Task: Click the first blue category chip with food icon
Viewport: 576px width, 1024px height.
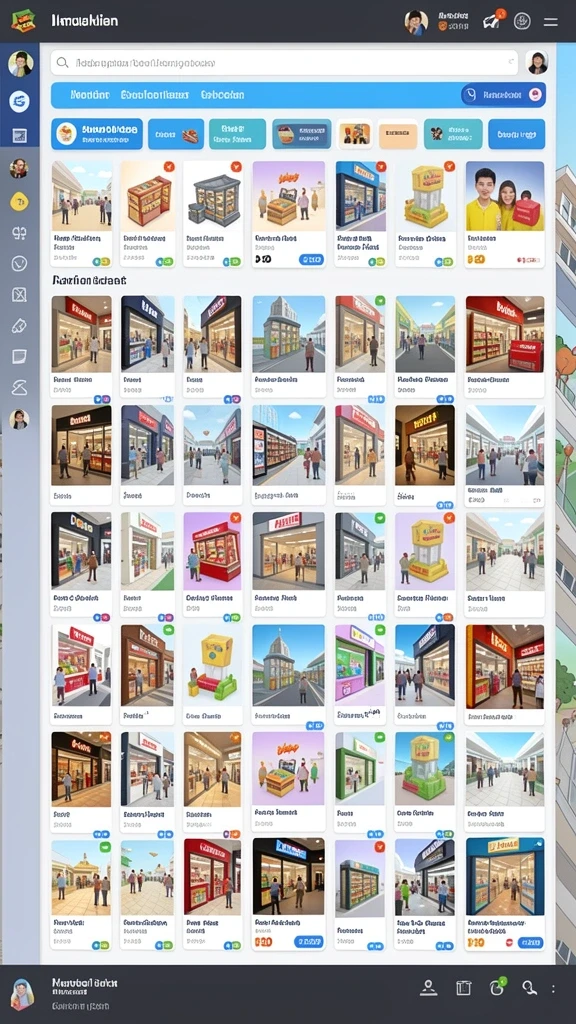Action: click(97, 134)
